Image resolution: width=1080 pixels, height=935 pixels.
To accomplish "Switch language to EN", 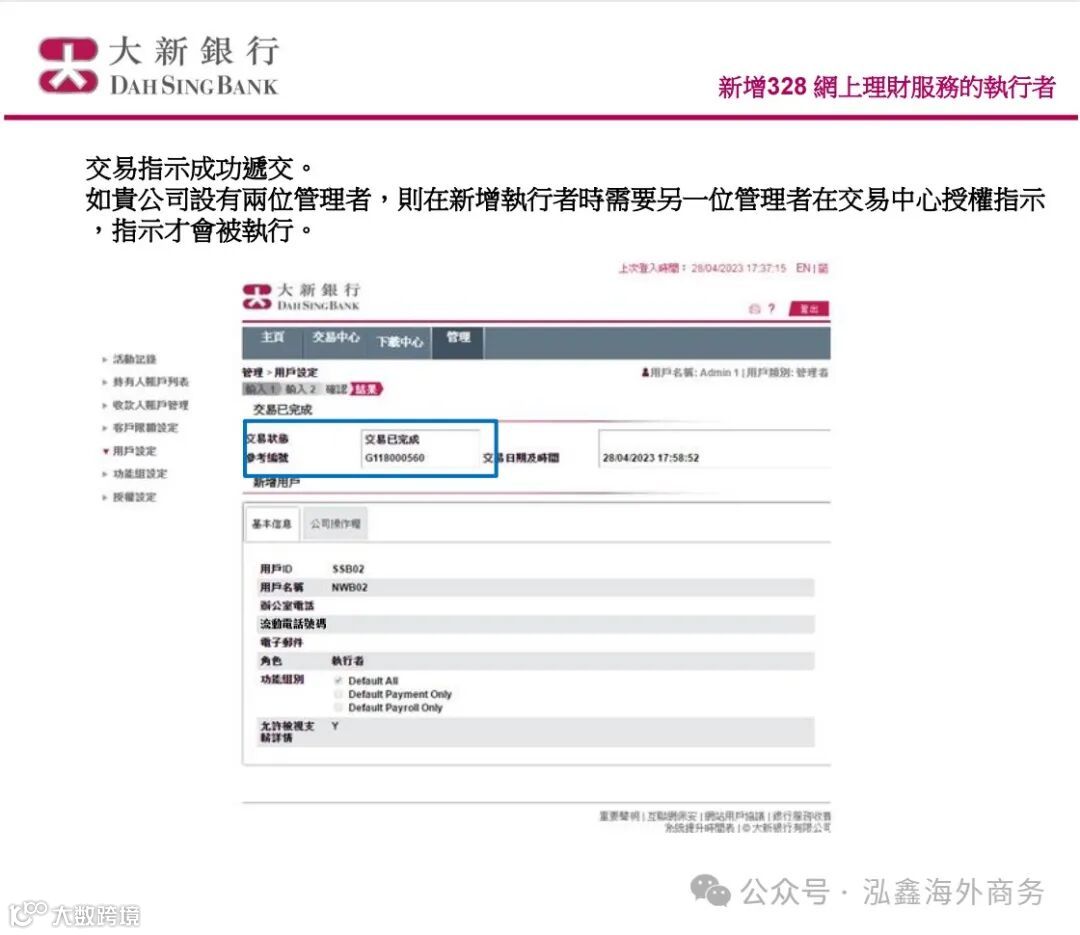I will [x=803, y=268].
